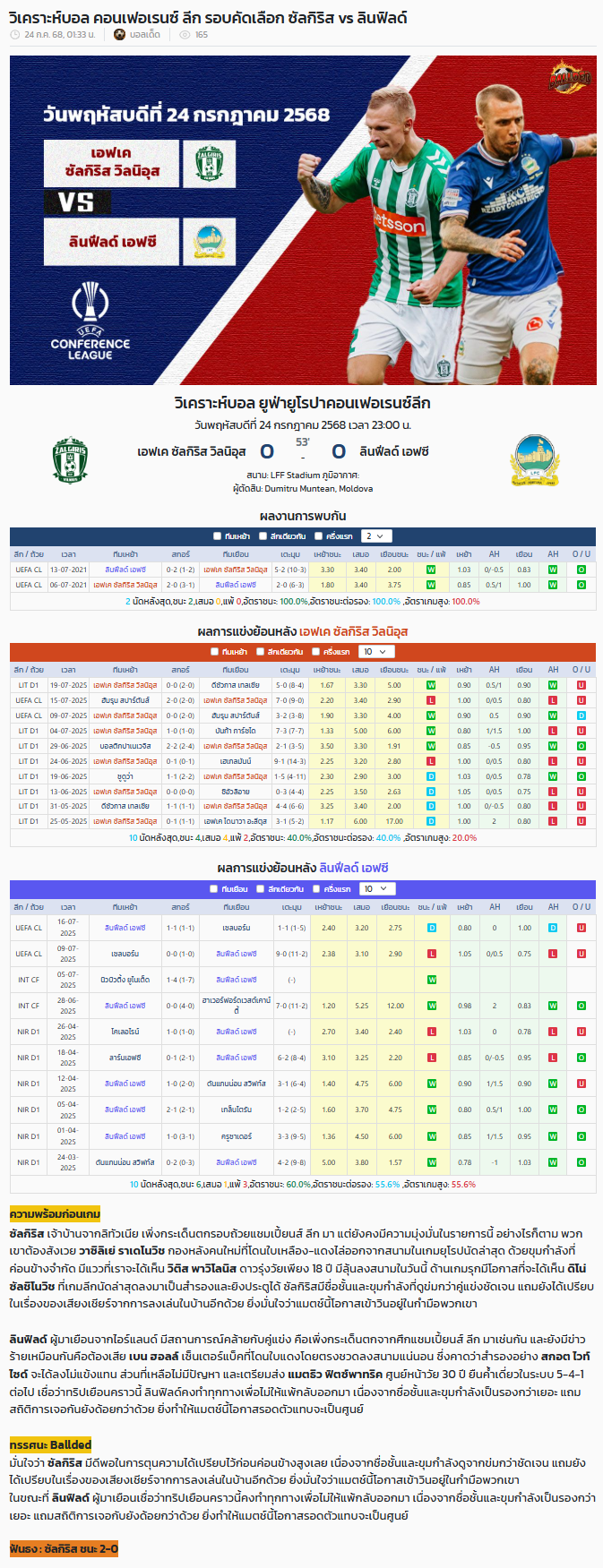This screenshot has width=603, height=1568.
Task: Click the O/U D badge in the 09-07-2025 Zalgiris row
Action: pyautogui.click(x=581, y=715)
